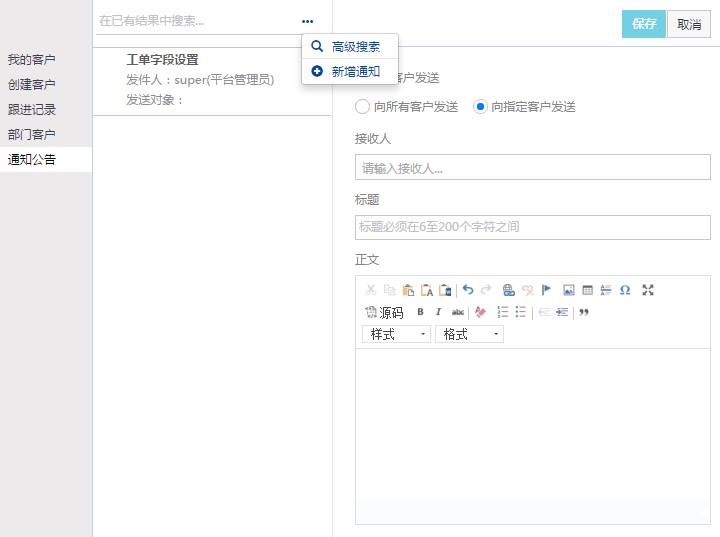Maximize the rich text editor

[x=648, y=290]
